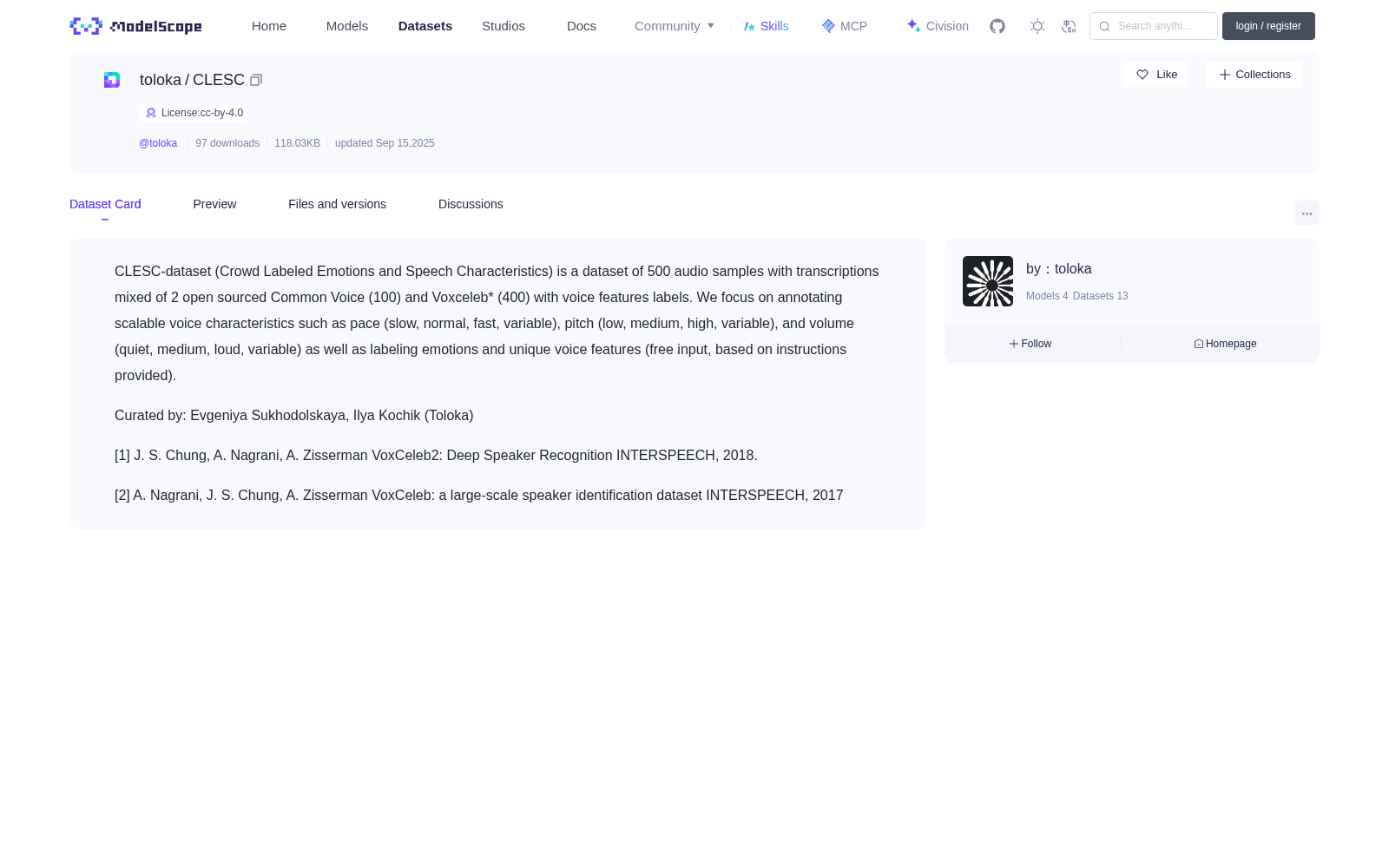Add dataset to Collections

(x=1254, y=75)
